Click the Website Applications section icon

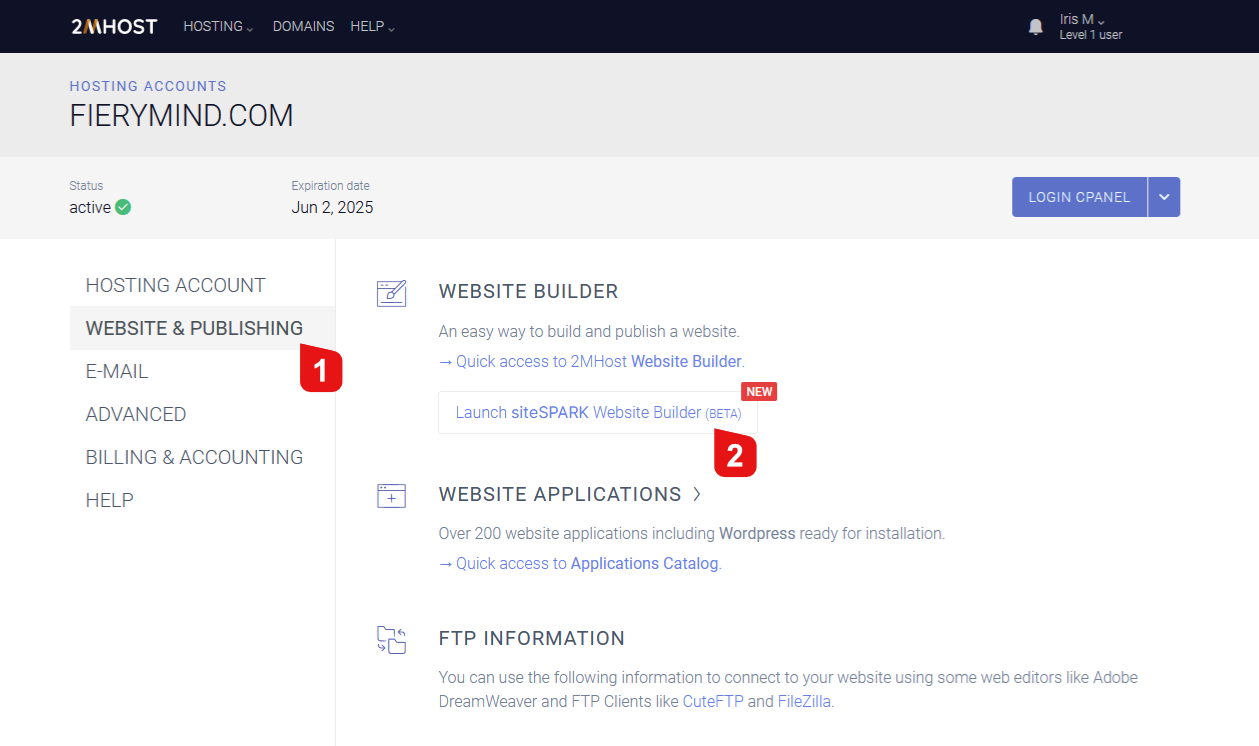coord(391,496)
